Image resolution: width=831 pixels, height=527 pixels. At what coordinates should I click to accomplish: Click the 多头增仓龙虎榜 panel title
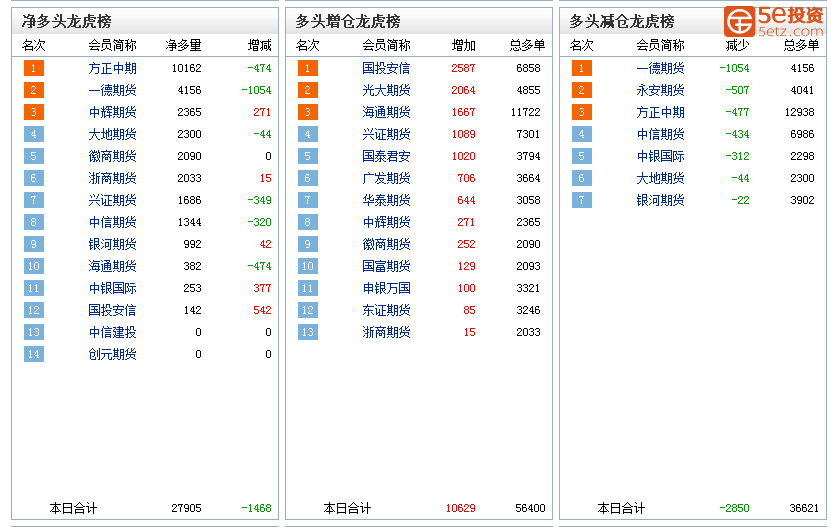click(348, 21)
